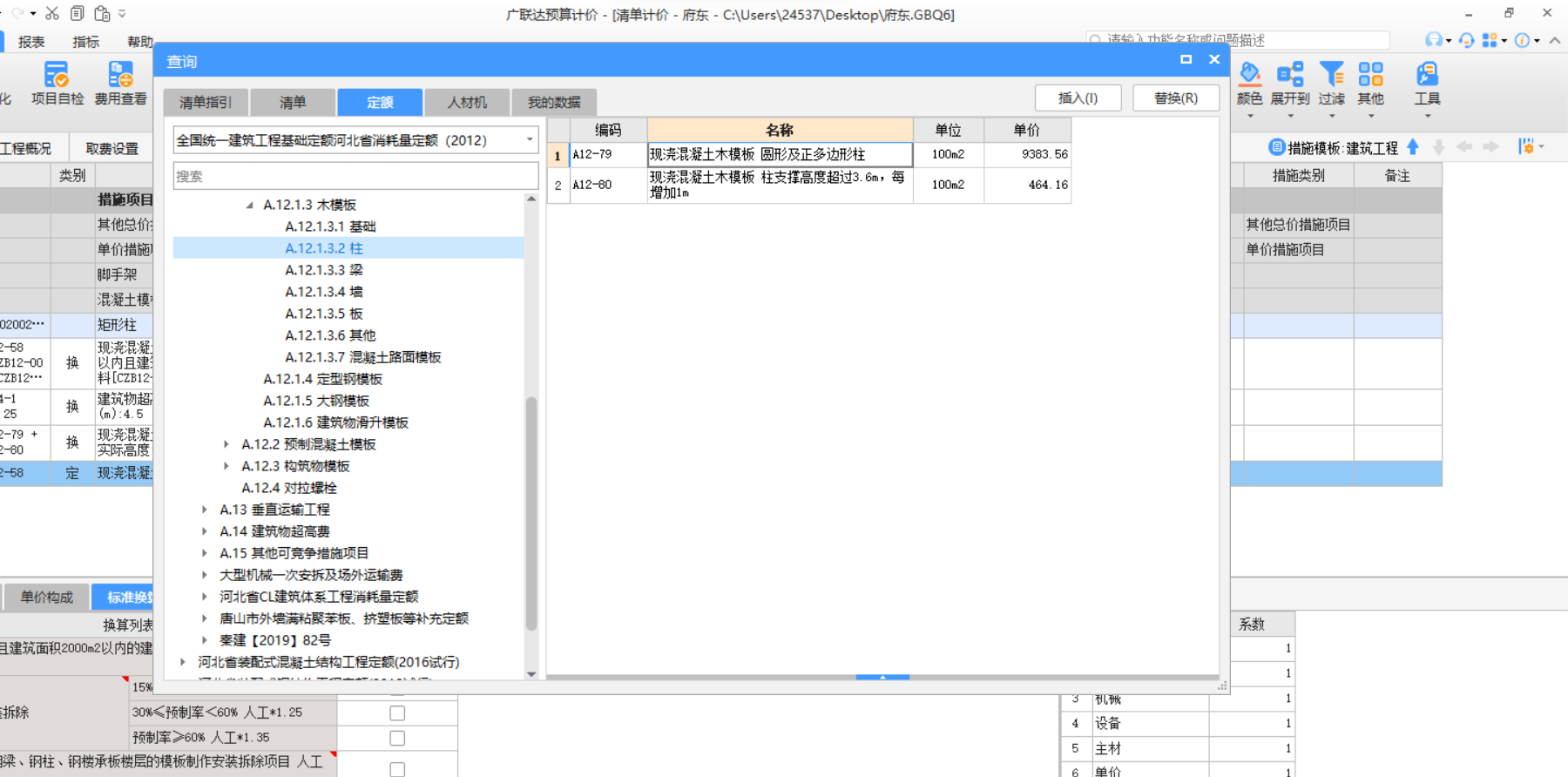Click the column settings gear icon
The width and height of the screenshot is (1568, 777).
click(1526, 147)
